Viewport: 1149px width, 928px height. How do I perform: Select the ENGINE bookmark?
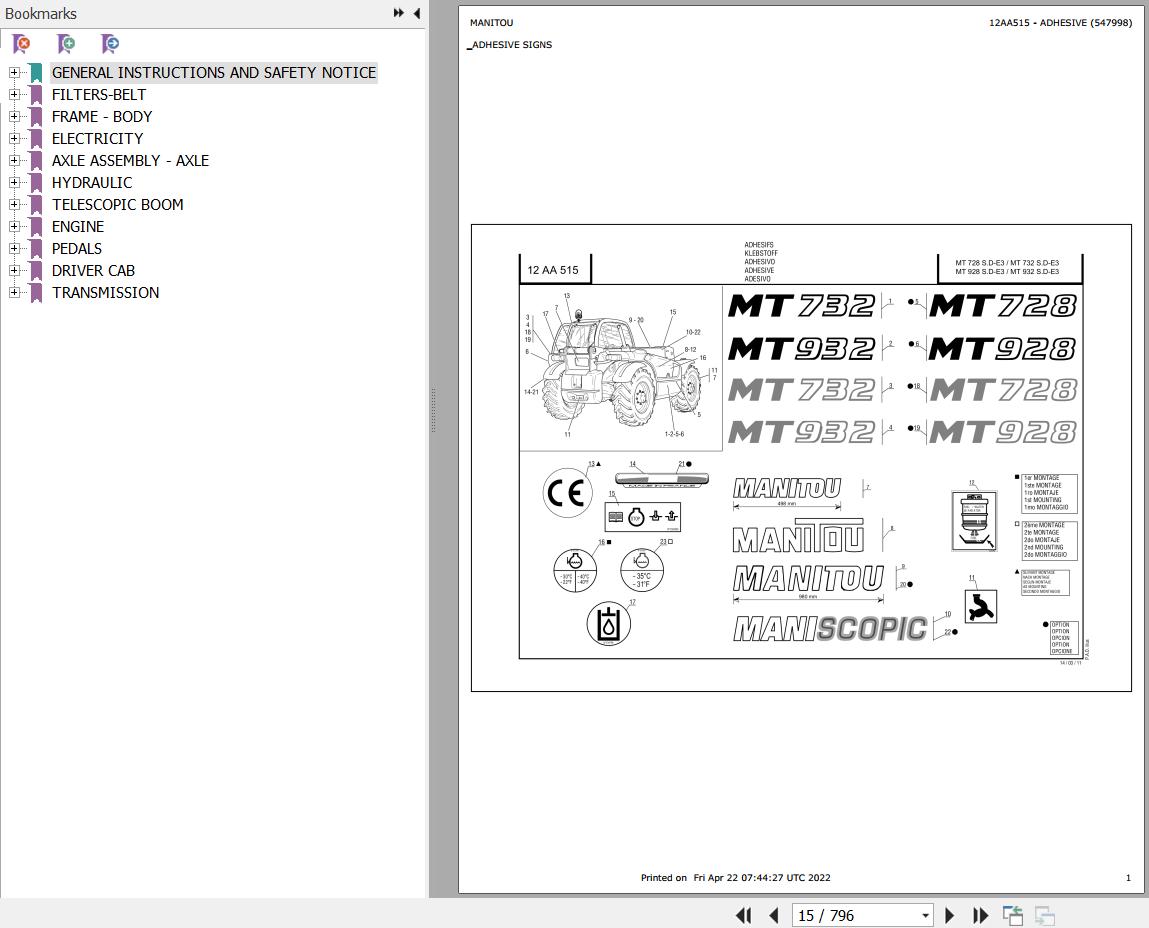[x=78, y=227]
